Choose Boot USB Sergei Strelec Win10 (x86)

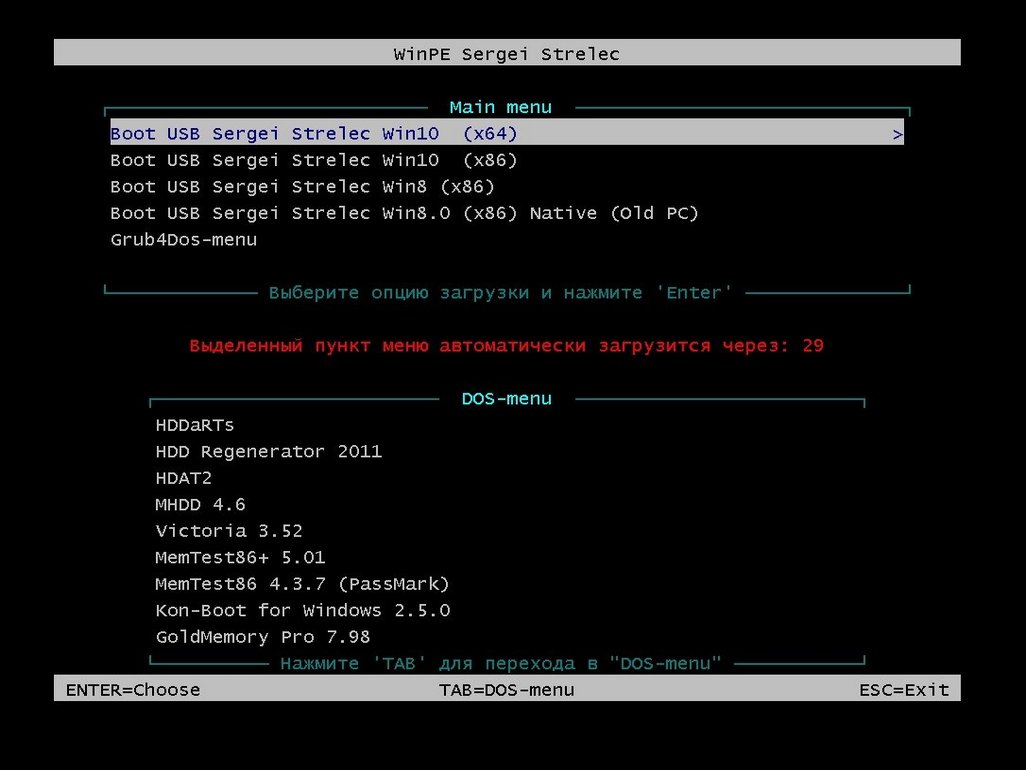tap(314, 160)
